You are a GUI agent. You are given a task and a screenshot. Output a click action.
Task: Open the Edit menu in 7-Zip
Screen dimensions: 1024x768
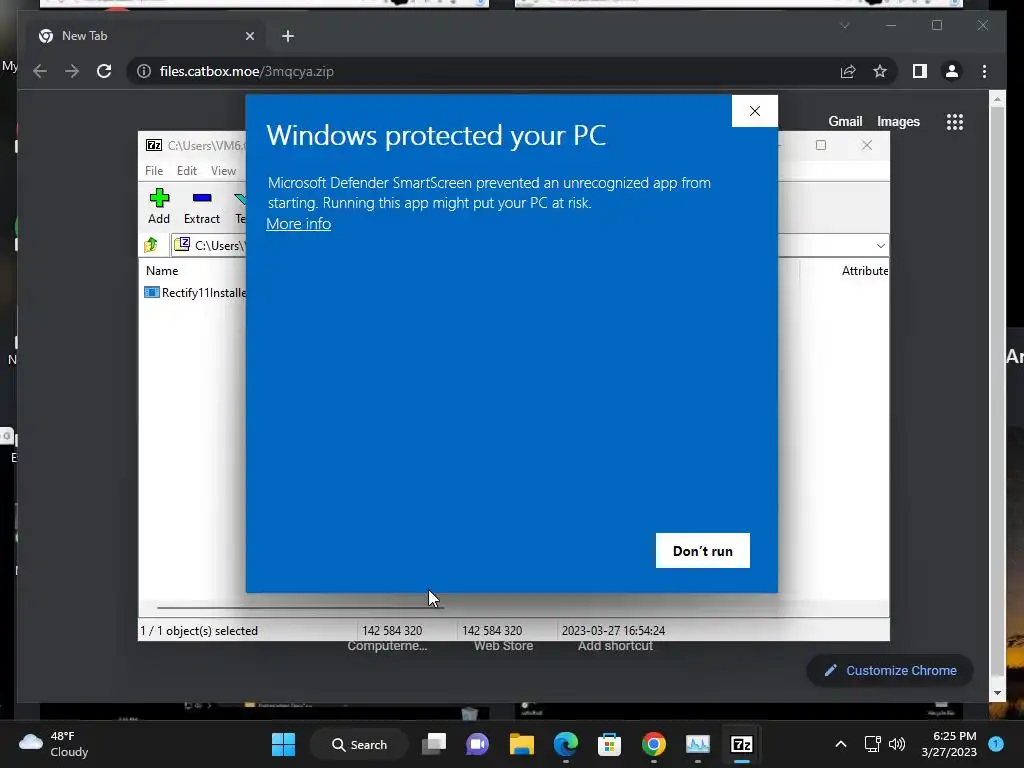tap(187, 170)
